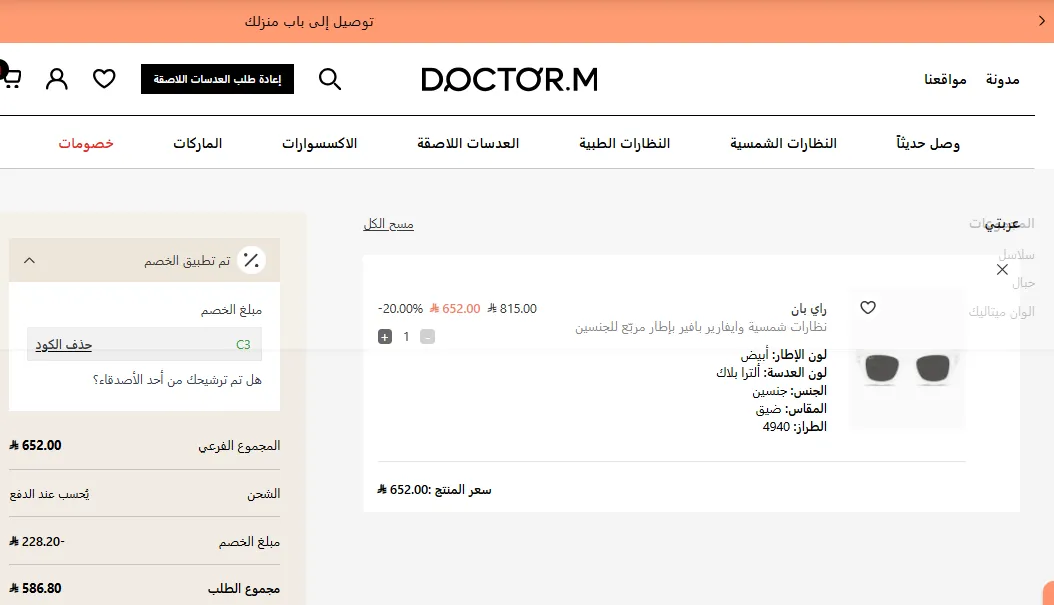Click the الطراز: 4940 model text
The height and width of the screenshot is (605, 1054).
[795, 426]
